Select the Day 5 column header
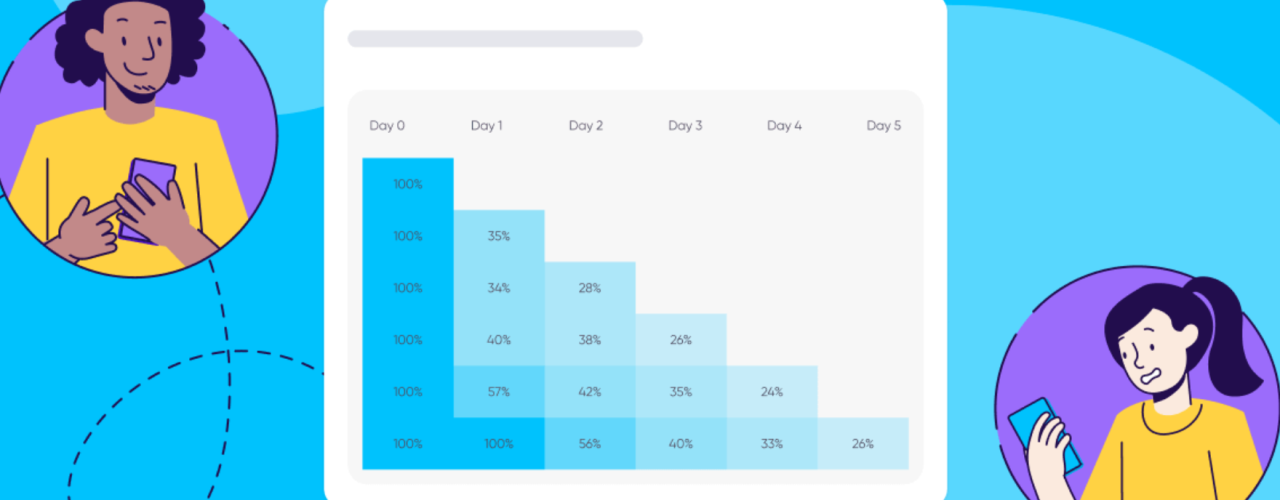Screen dimensions: 1280x500 pos(884,126)
